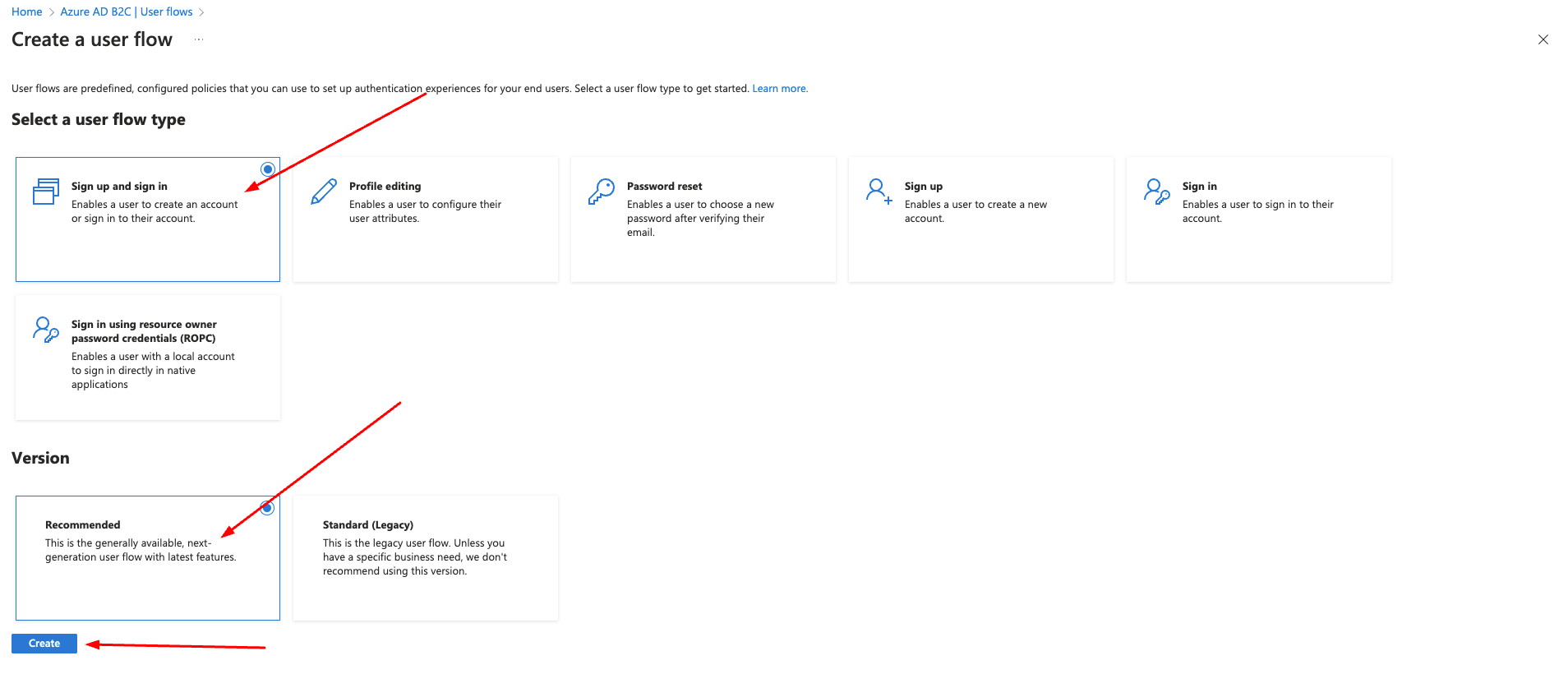Choose the Profile editing flow card
The image size is (1568, 688).
click(426, 219)
